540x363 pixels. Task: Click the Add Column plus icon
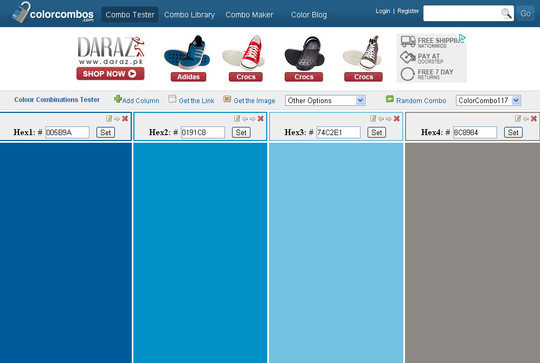tap(118, 99)
